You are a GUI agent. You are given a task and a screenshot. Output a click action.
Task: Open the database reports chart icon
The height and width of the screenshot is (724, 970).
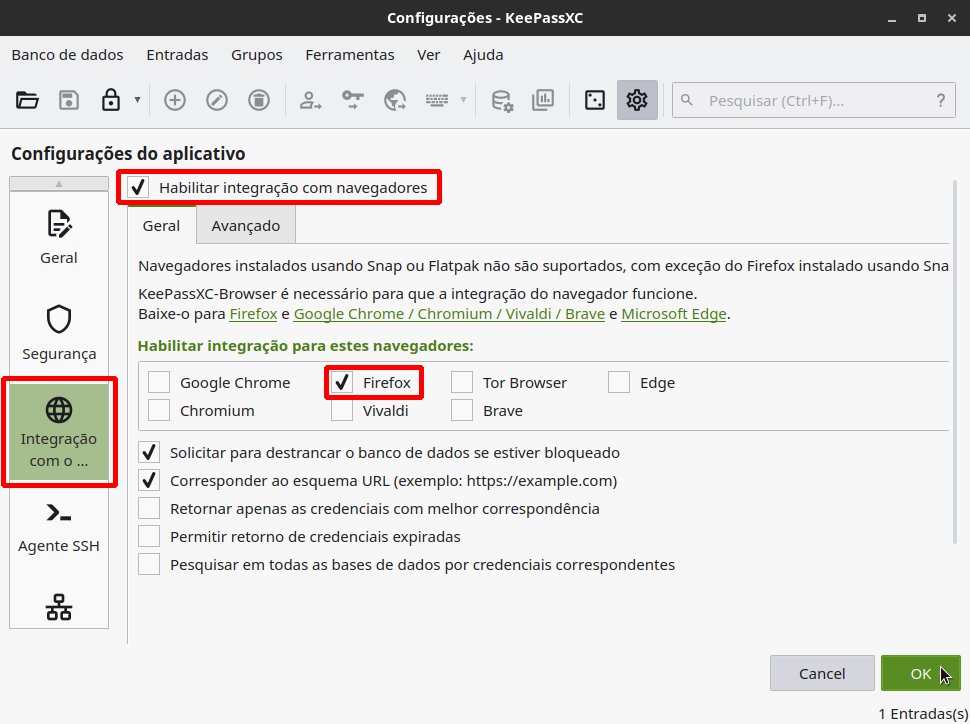(x=543, y=100)
